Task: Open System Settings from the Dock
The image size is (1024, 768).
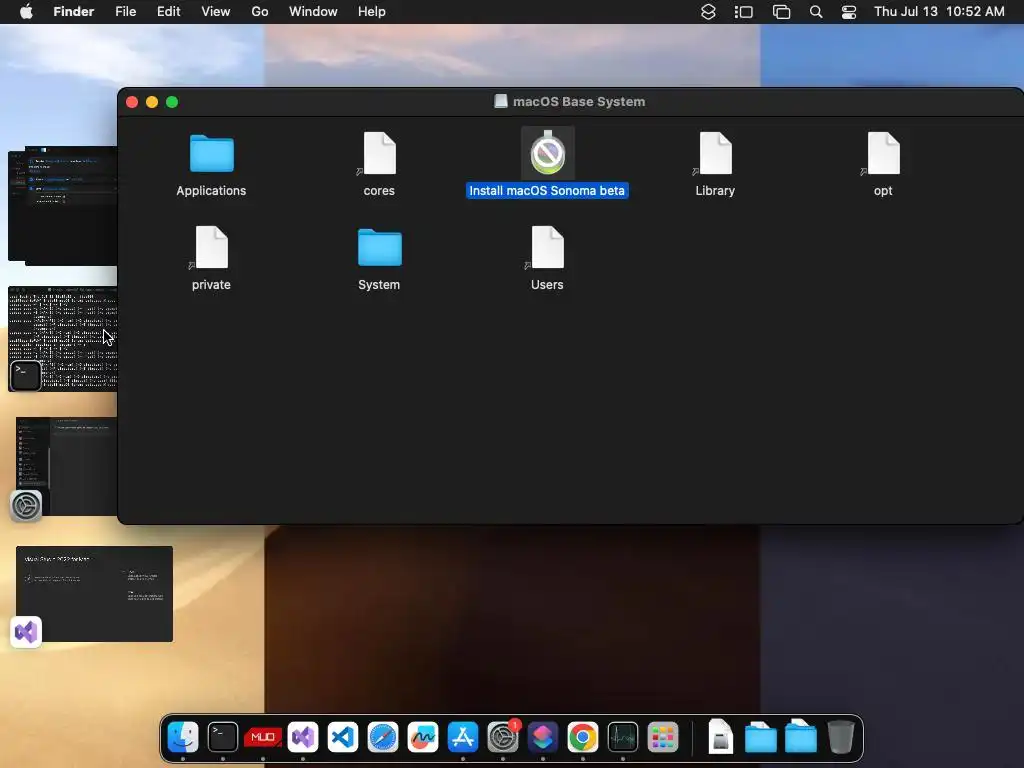Action: 503,737
